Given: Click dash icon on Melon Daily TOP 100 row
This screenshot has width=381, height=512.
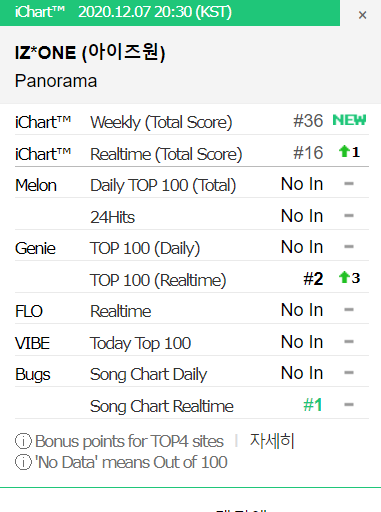Looking at the screenshot, I should click(x=349, y=184).
